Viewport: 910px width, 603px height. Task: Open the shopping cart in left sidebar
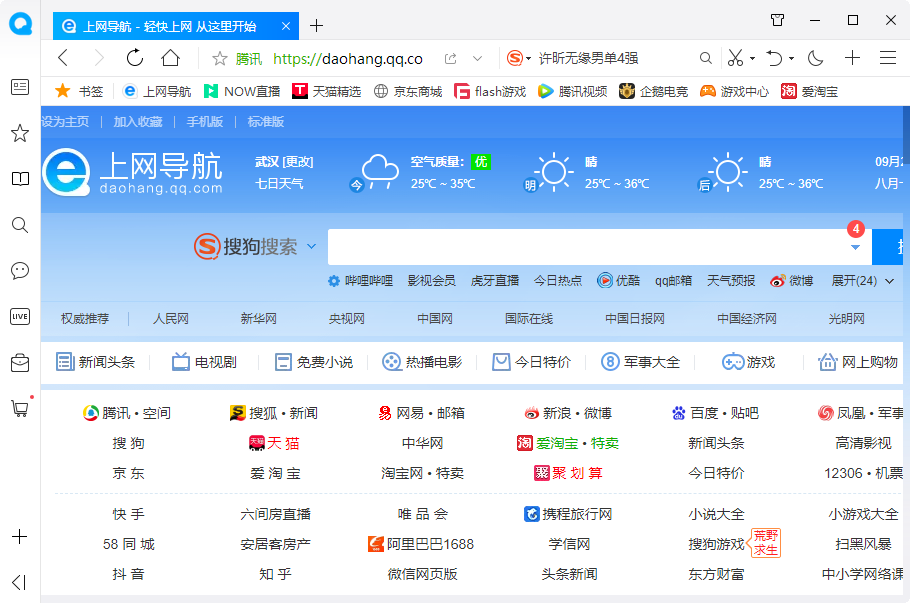(x=19, y=408)
